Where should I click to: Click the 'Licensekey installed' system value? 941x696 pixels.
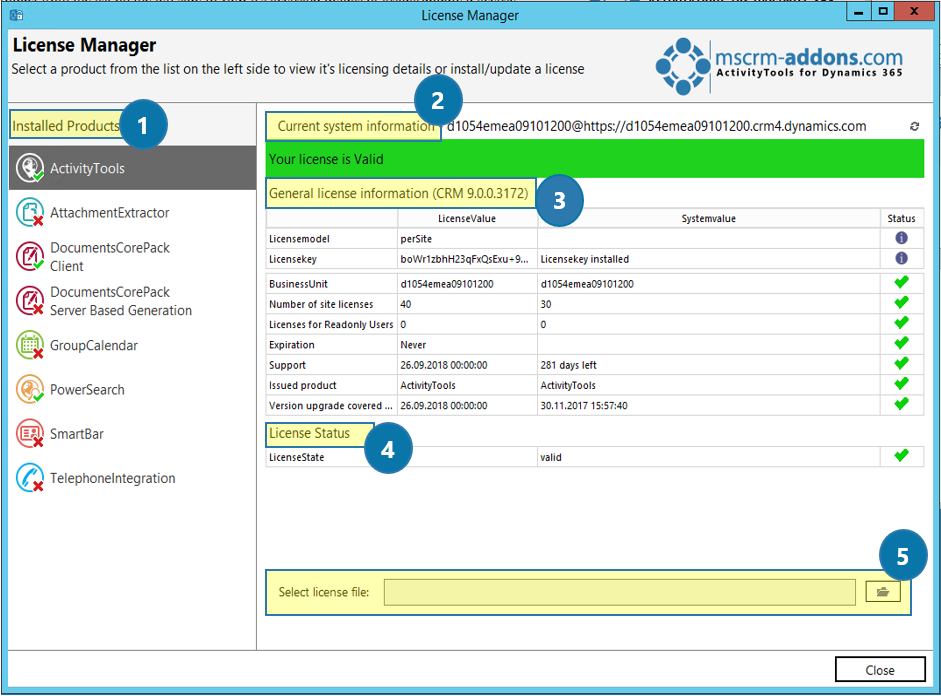pos(585,259)
